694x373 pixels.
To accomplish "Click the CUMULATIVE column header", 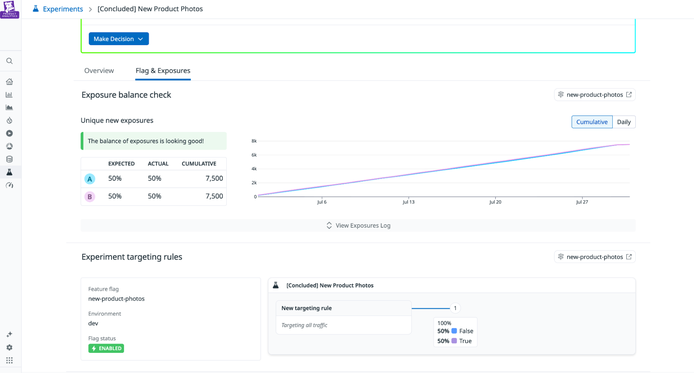I will click(x=199, y=164).
